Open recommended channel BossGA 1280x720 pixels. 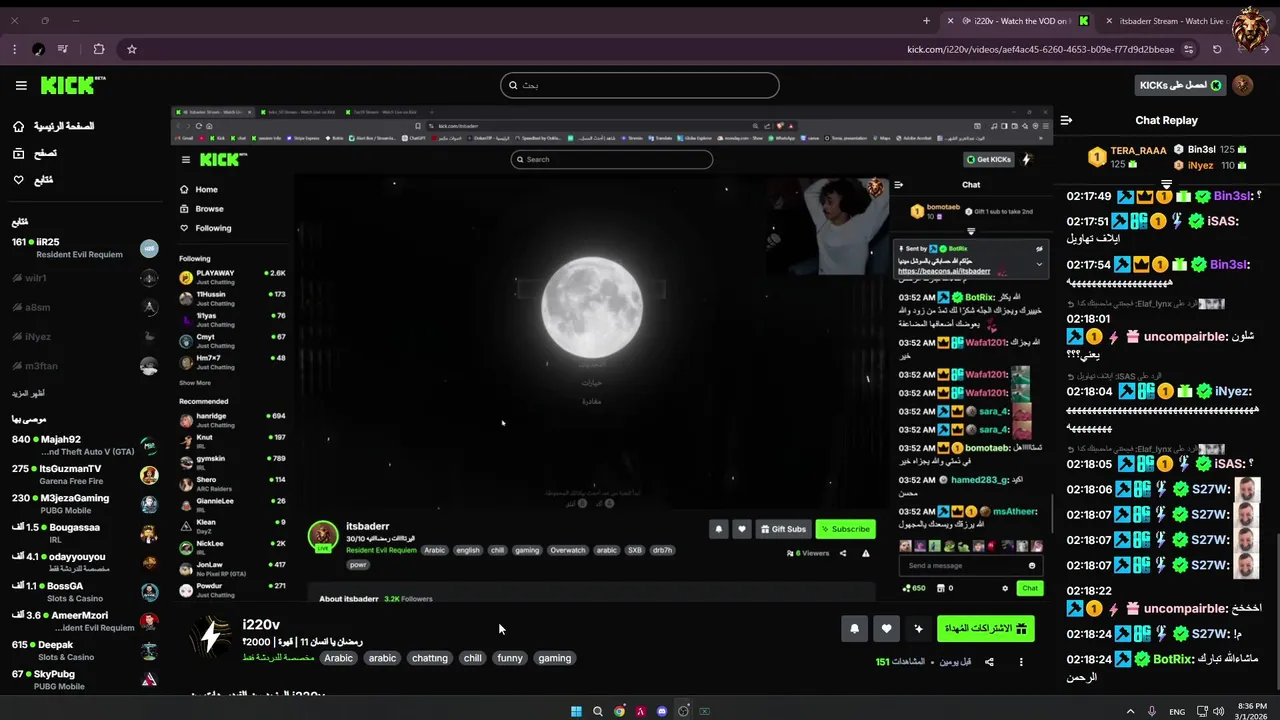tap(84, 591)
